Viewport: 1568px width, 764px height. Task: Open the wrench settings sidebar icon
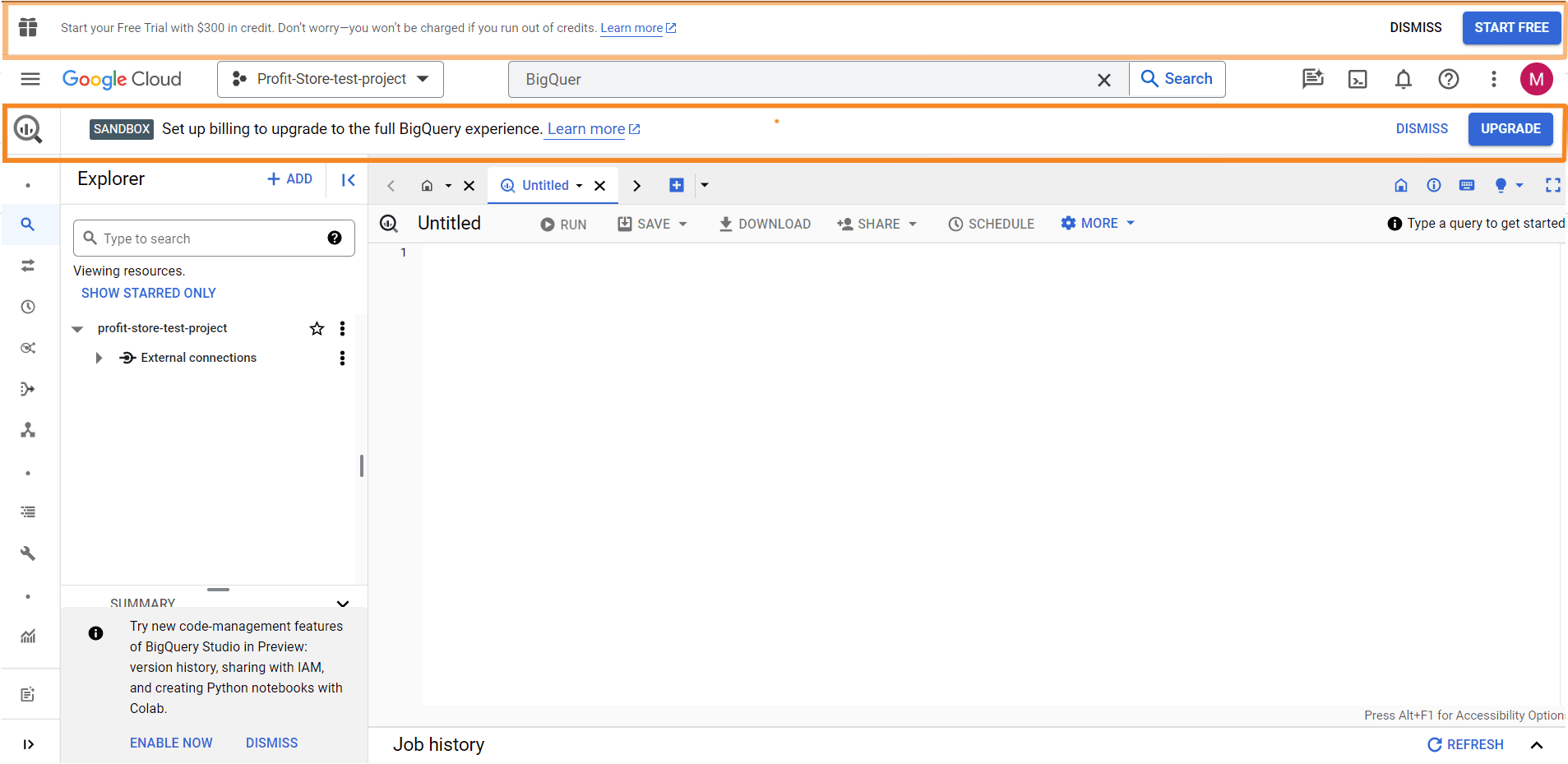pyautogui.click(x=28, y=553)
